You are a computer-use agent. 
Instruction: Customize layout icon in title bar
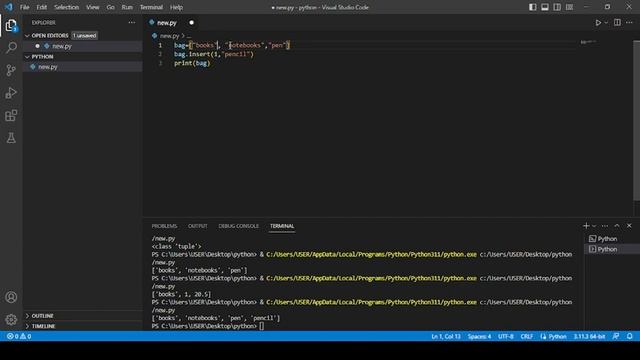569,7
